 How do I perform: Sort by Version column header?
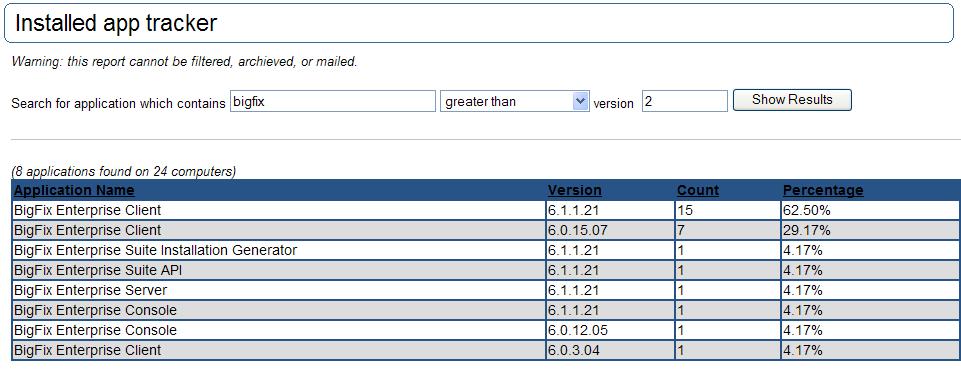pyautogui.click(x=574, y=190)
